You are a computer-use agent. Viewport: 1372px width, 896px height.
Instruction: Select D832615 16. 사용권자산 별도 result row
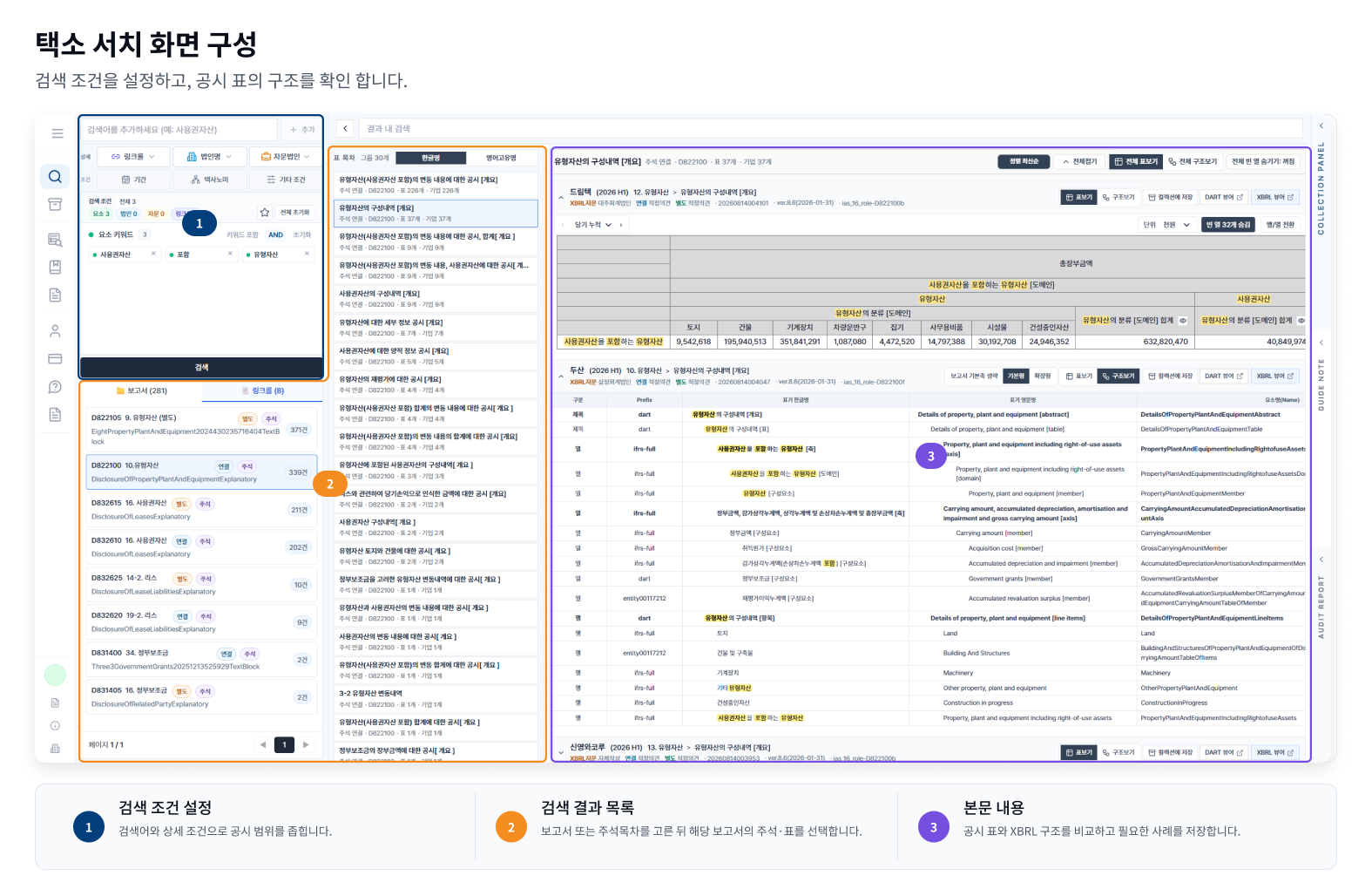[200, 510]
